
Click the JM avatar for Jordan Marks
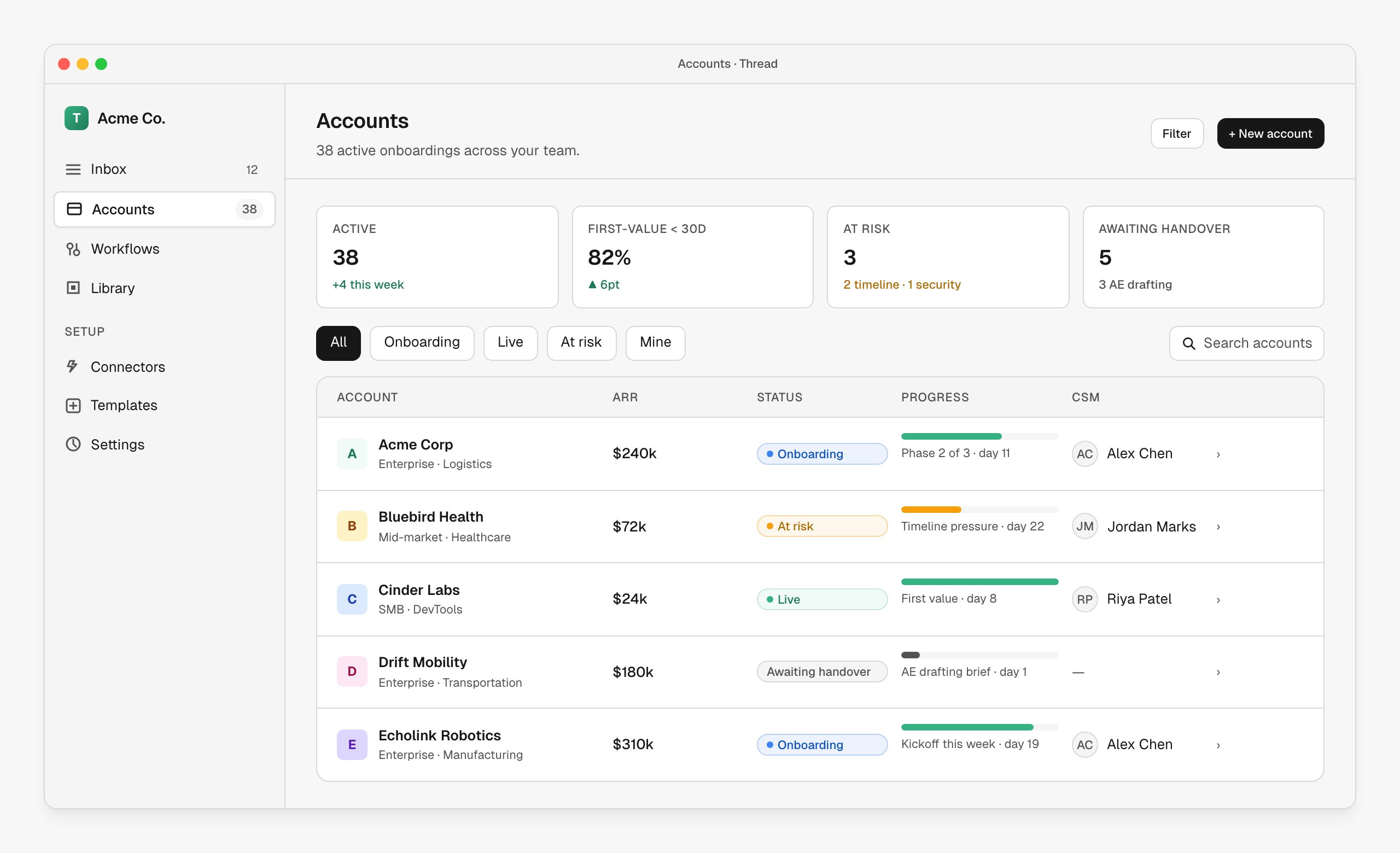click(1084, 527)
